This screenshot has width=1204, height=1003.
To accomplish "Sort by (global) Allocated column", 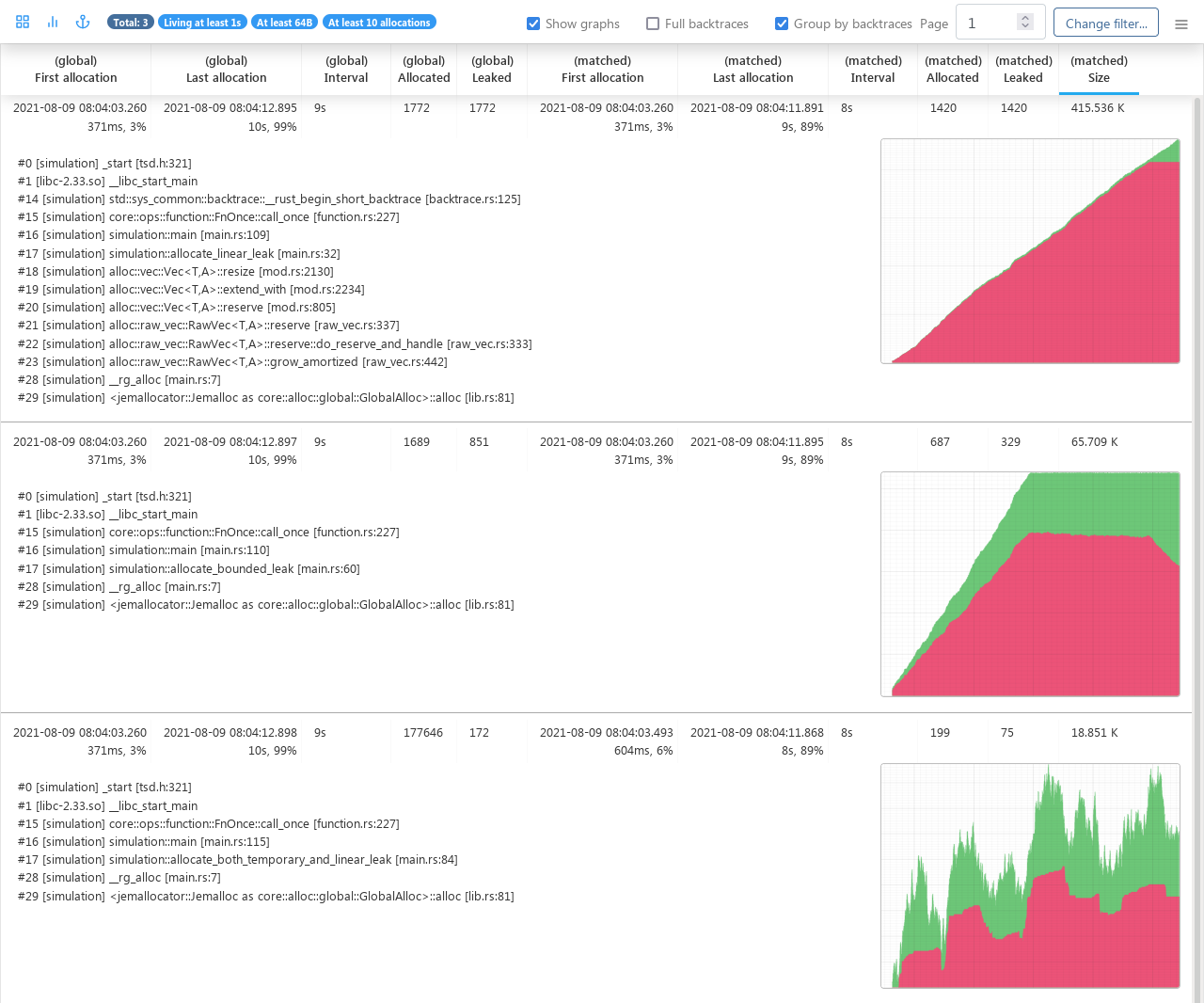I will click(424, 69).
